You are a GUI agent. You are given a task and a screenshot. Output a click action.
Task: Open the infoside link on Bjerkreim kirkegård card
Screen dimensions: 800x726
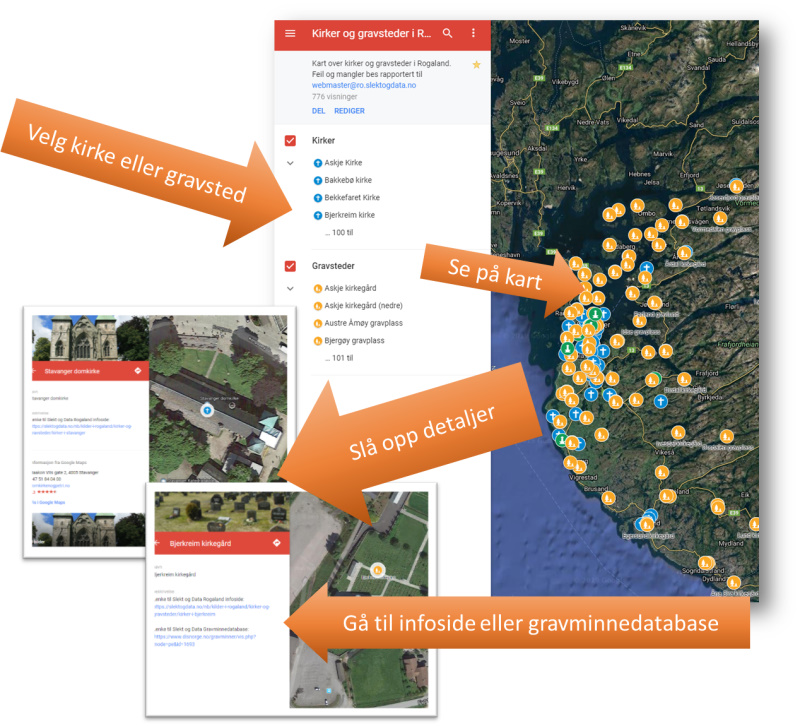[x=212, y=610]
